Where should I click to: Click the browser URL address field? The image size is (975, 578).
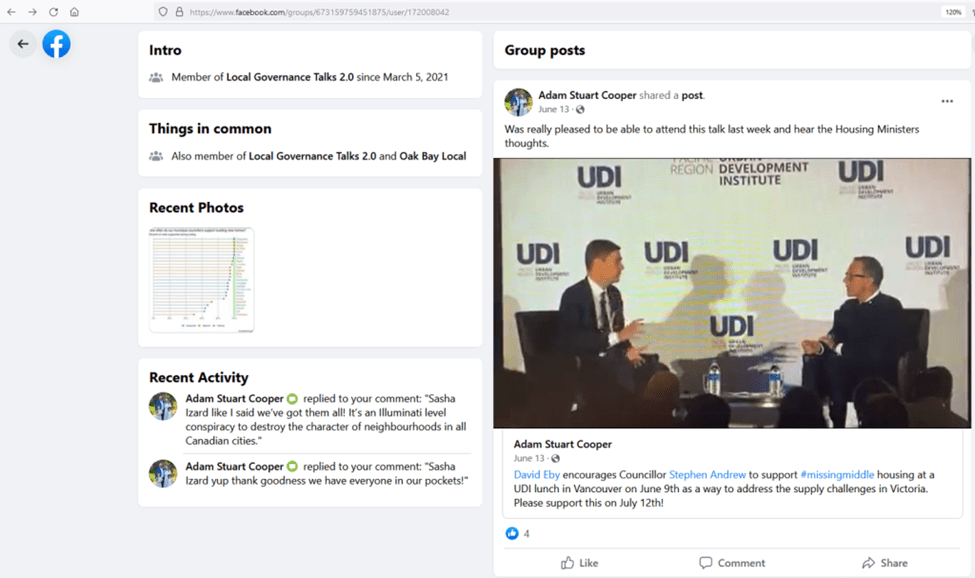click(500, 12)
